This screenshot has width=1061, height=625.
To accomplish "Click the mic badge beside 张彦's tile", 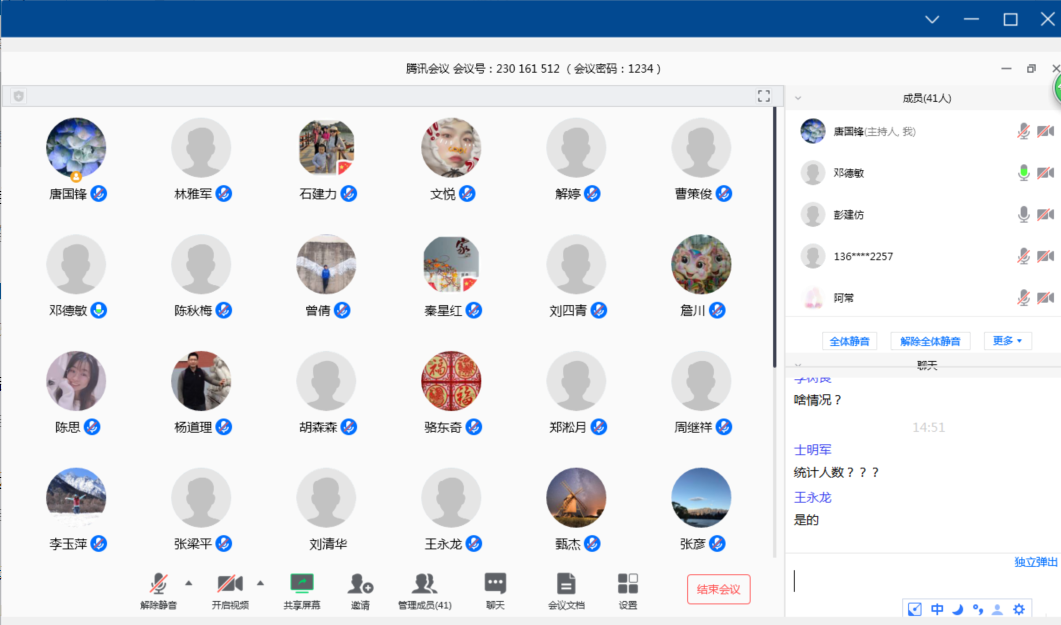I will pos(717,544).
